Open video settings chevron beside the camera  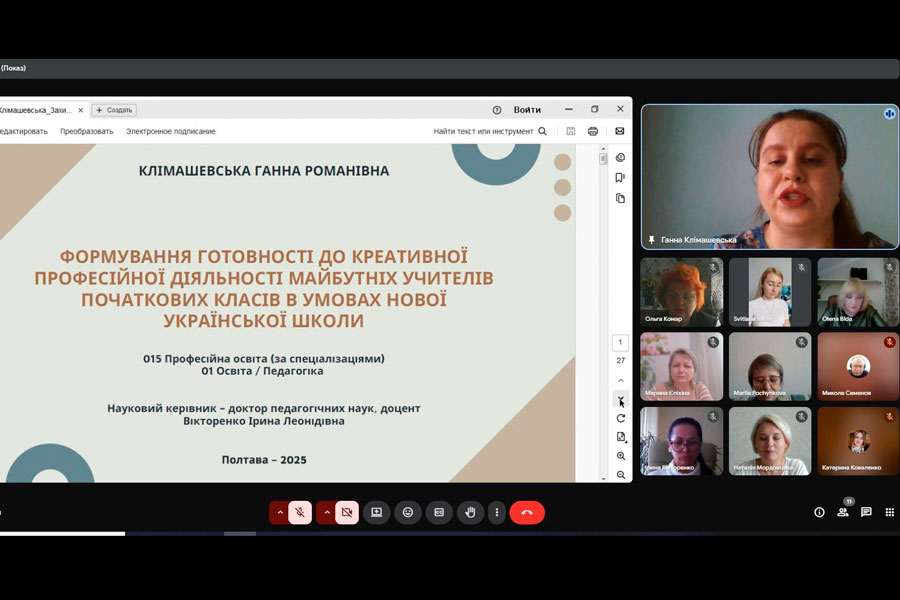click(x=327, y=512)
